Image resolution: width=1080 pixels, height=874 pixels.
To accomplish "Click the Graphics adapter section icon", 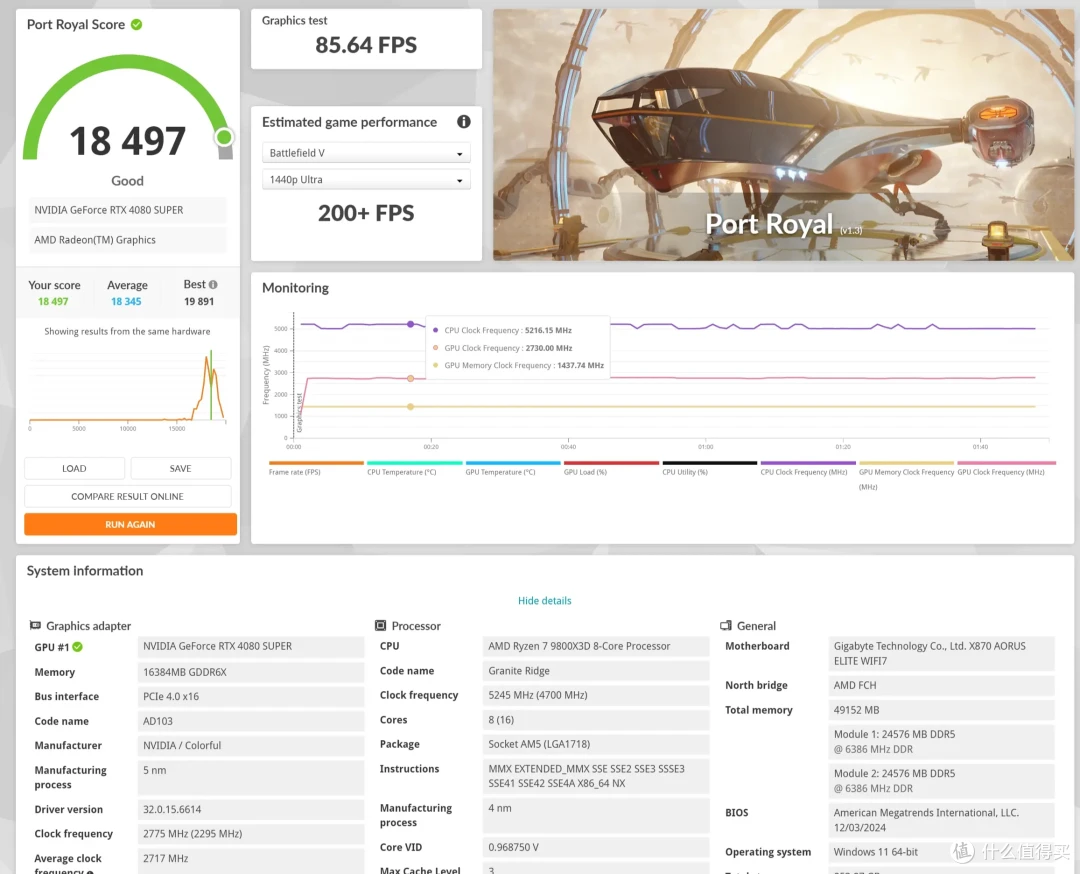I will (35, 625).
